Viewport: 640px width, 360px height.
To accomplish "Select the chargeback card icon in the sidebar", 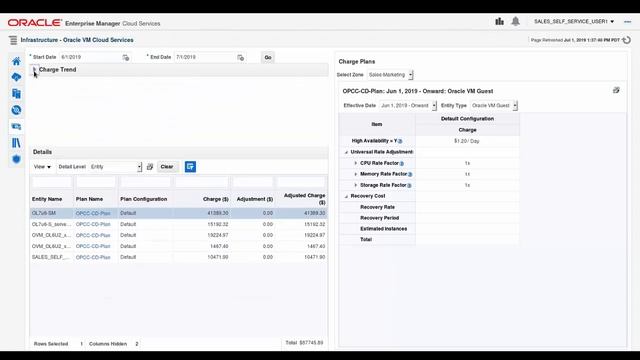I will 16,127.
